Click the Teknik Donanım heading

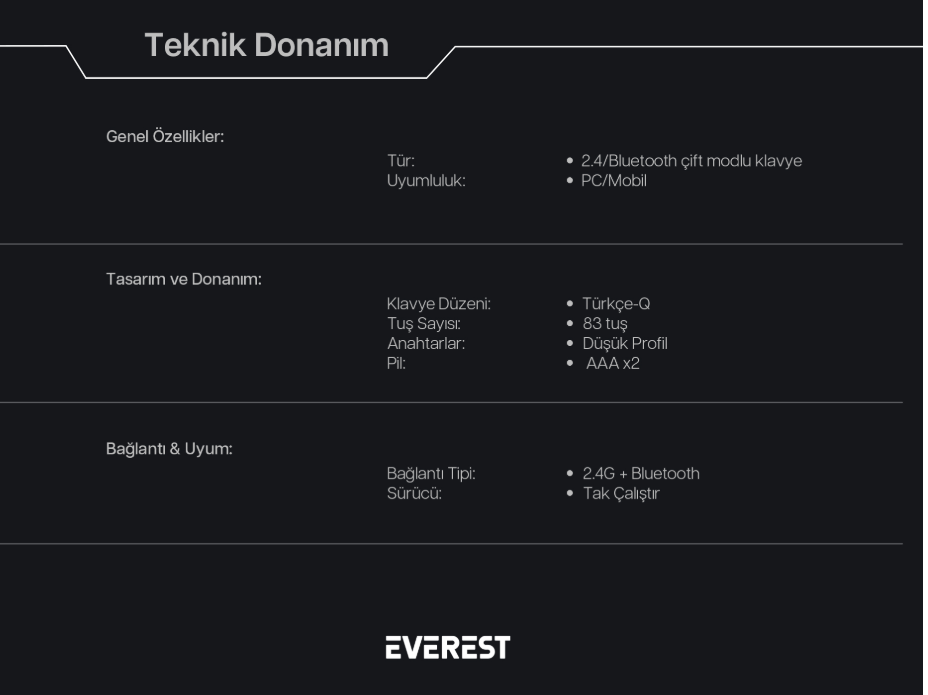[266, 45]
